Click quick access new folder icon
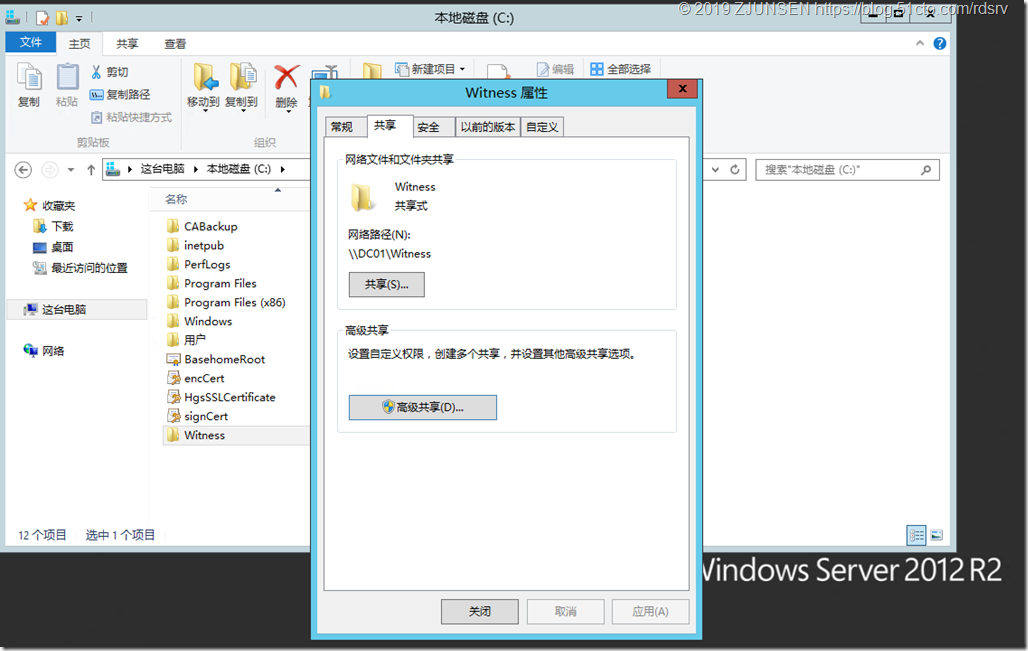The width and height of the screenshot is (1028, 651). (62, 18)
